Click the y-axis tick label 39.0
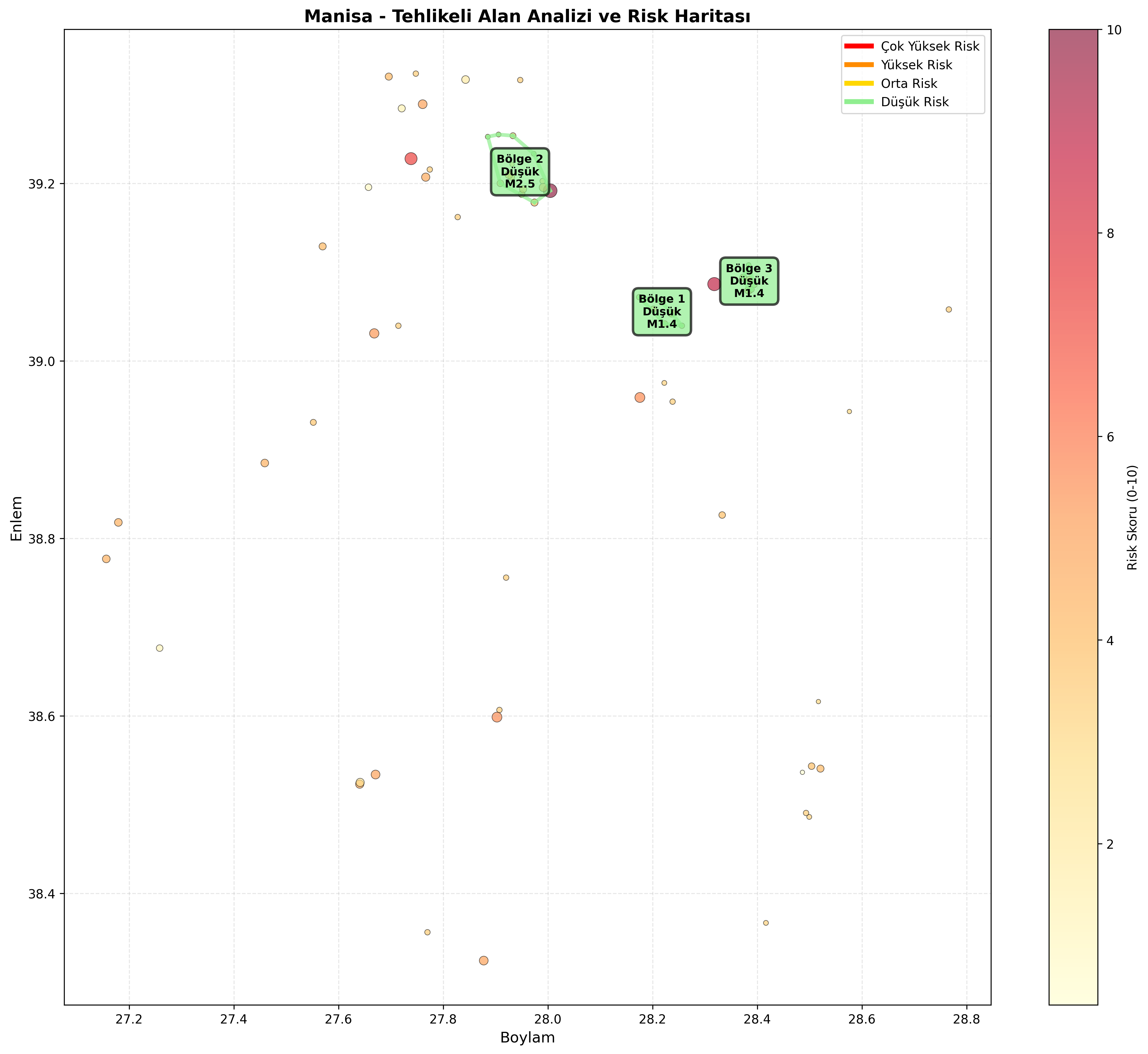Image resolution: width=1148 pixels, height=1054 pixels. (x=42, y=361)
